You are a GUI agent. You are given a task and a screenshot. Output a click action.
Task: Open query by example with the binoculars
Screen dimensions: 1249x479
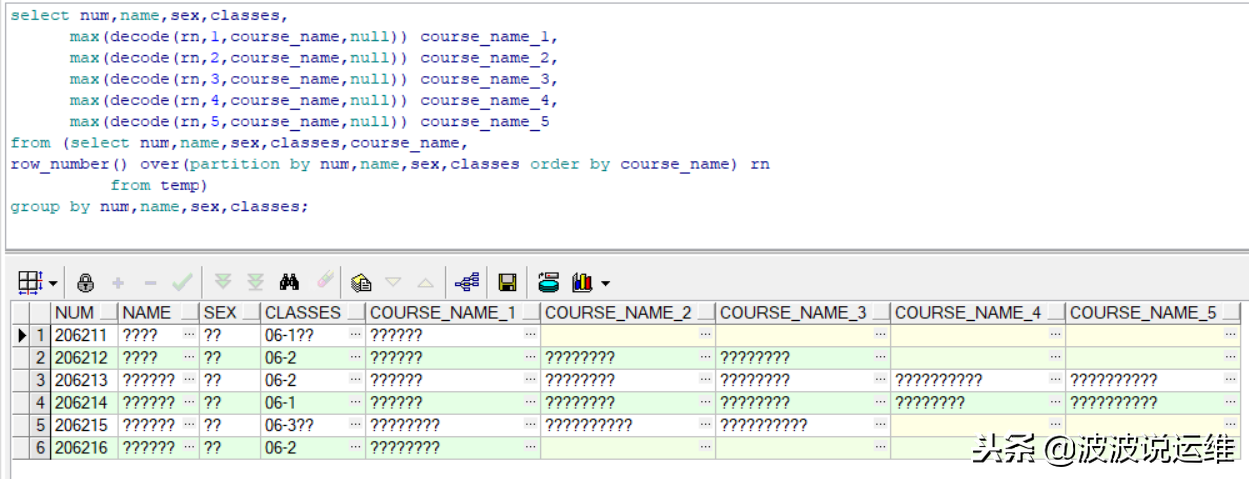(290, 282)
